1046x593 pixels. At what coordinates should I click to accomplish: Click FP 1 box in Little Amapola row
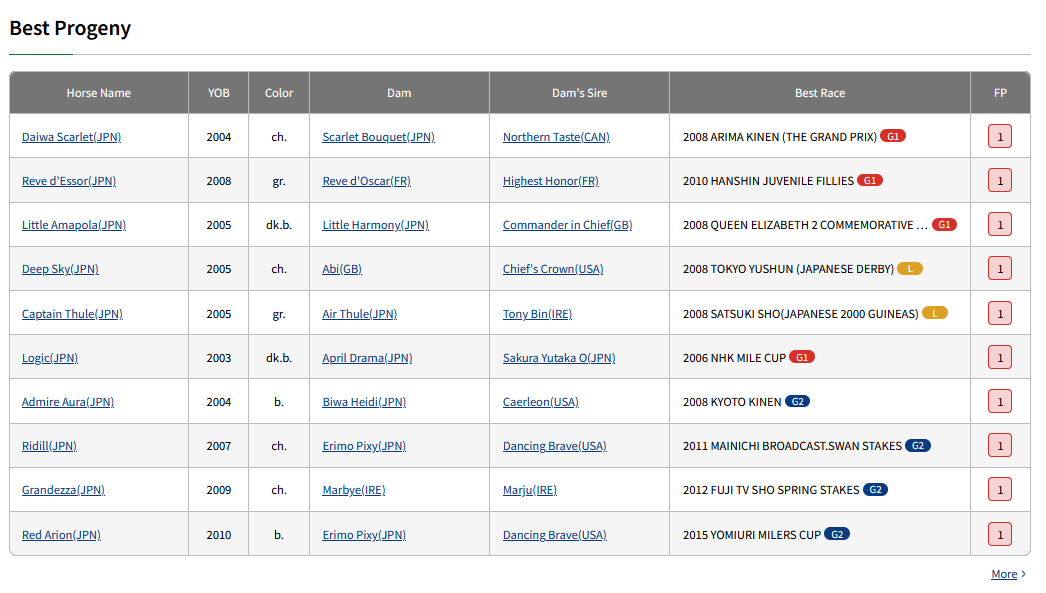tap(1000, 224)
